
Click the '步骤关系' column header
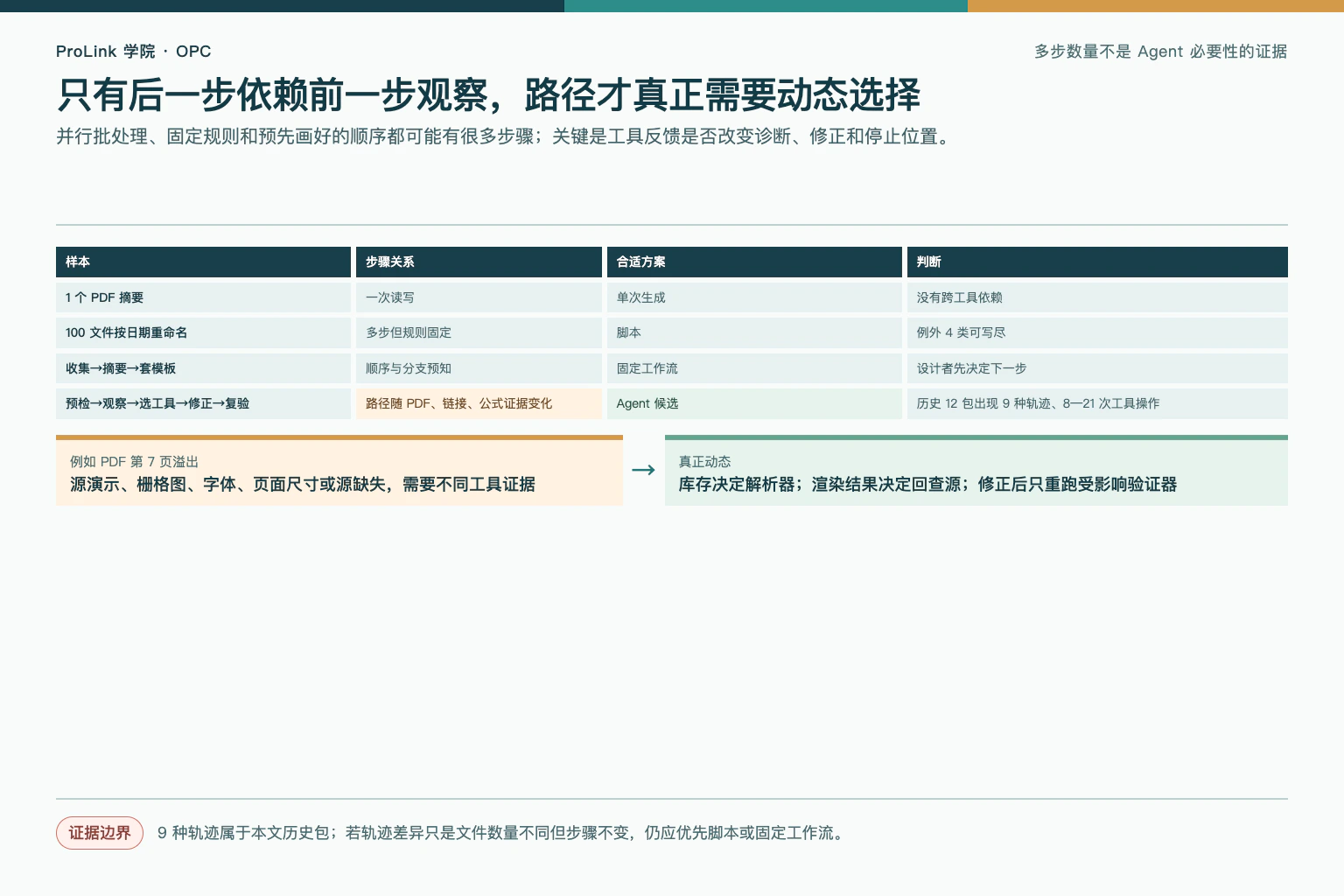[x=479, y=262]
